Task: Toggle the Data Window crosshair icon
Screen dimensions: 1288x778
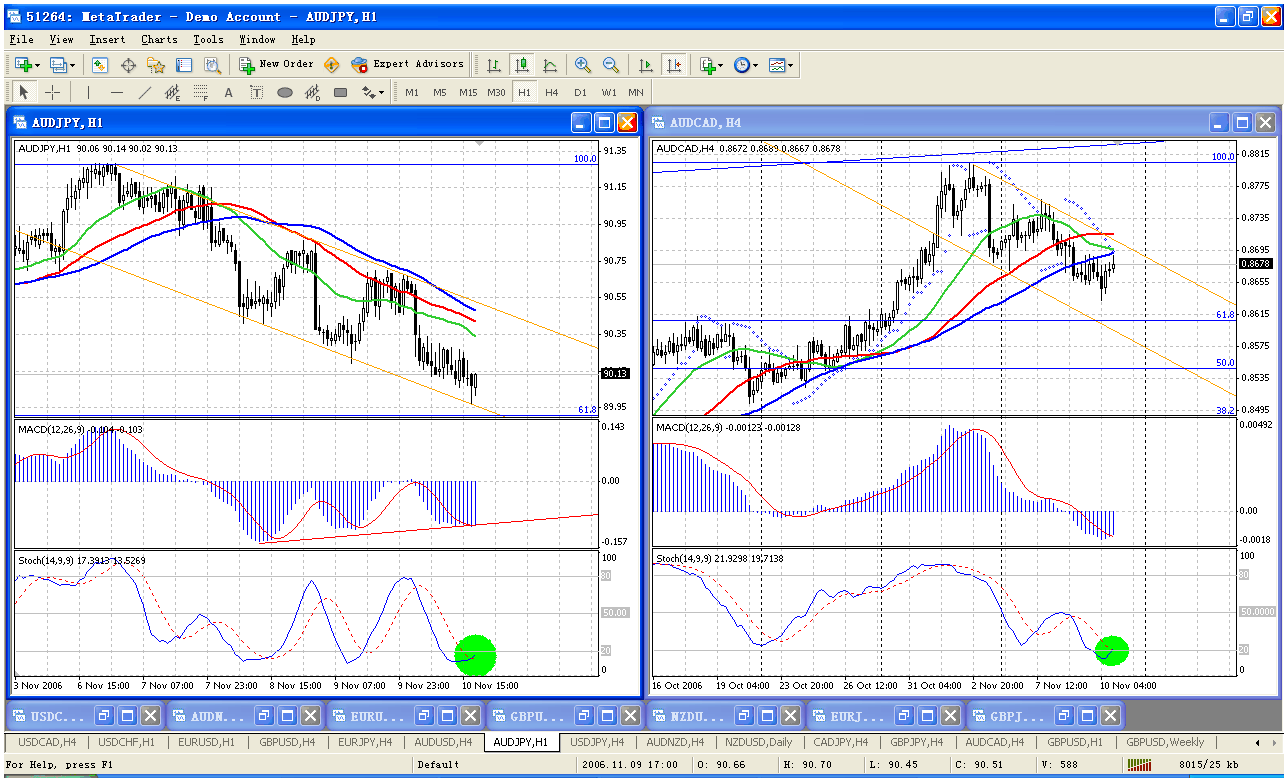Action: 128,65
